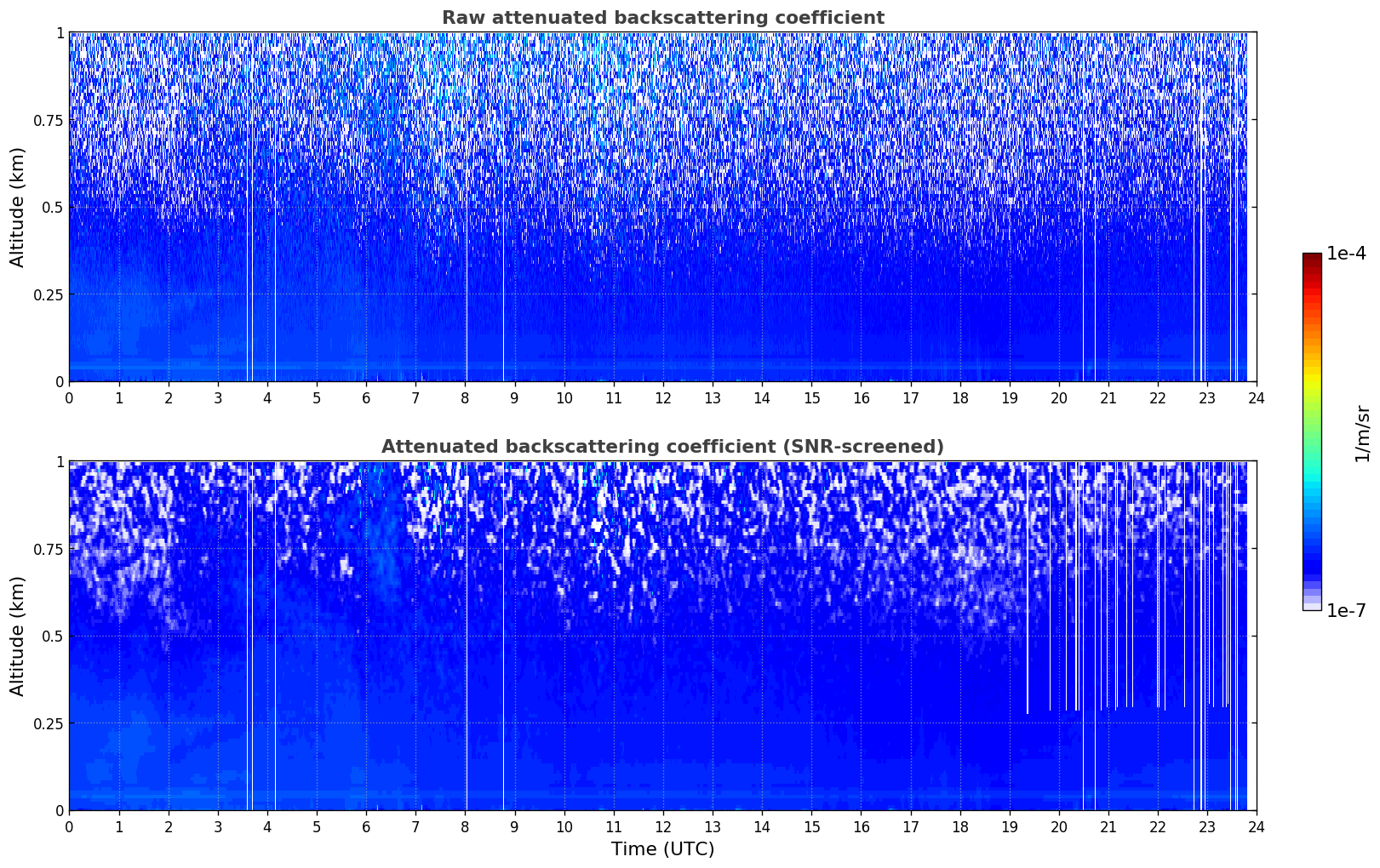Image resolution: width=1380 pixels, height=868 pixels.
Task: Click hour tick 18 under the SNR-screened plot
Action: coord(959,826)
